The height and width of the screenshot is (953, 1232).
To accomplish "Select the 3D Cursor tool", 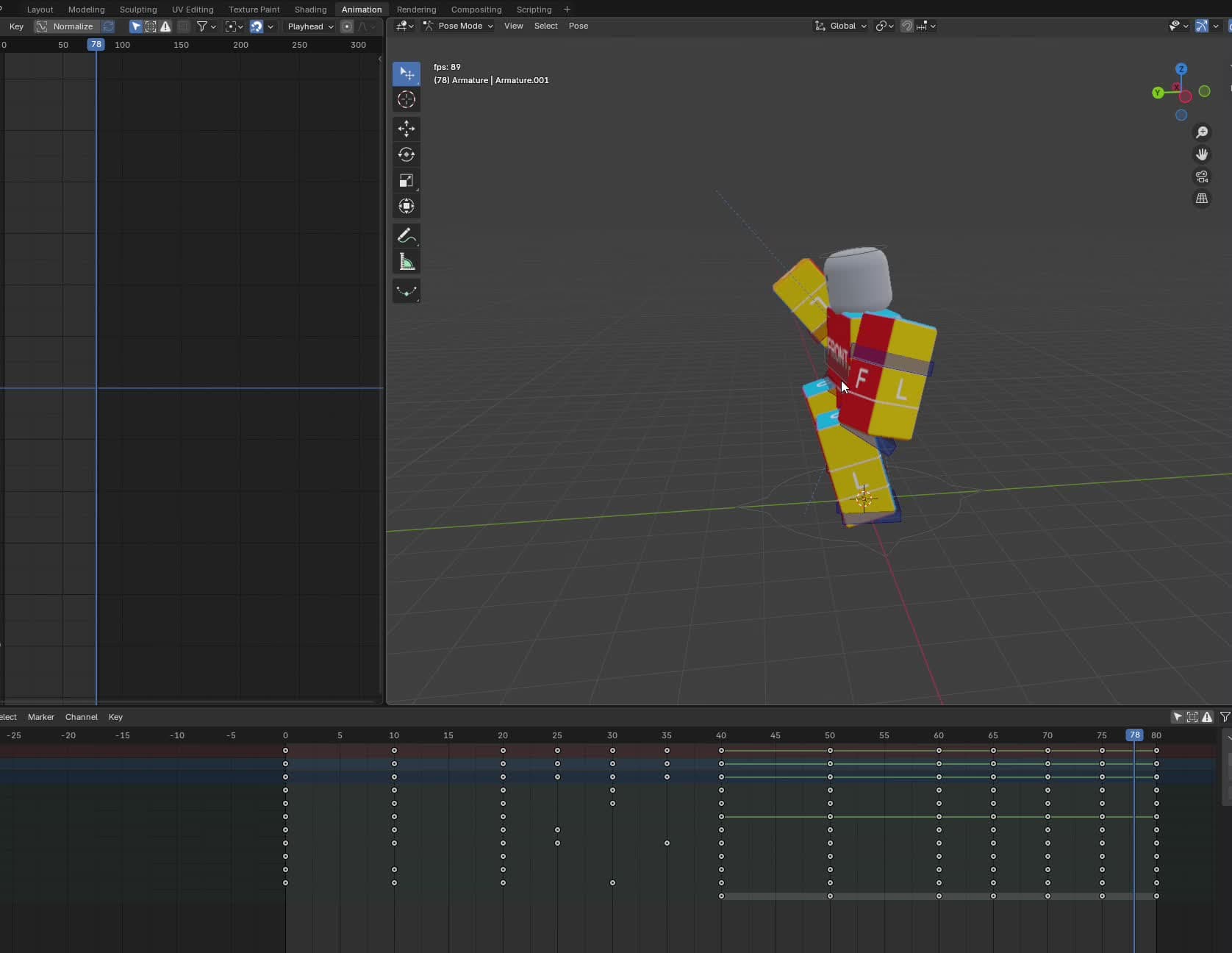I will pyautogui.click(x=407, y=99).
